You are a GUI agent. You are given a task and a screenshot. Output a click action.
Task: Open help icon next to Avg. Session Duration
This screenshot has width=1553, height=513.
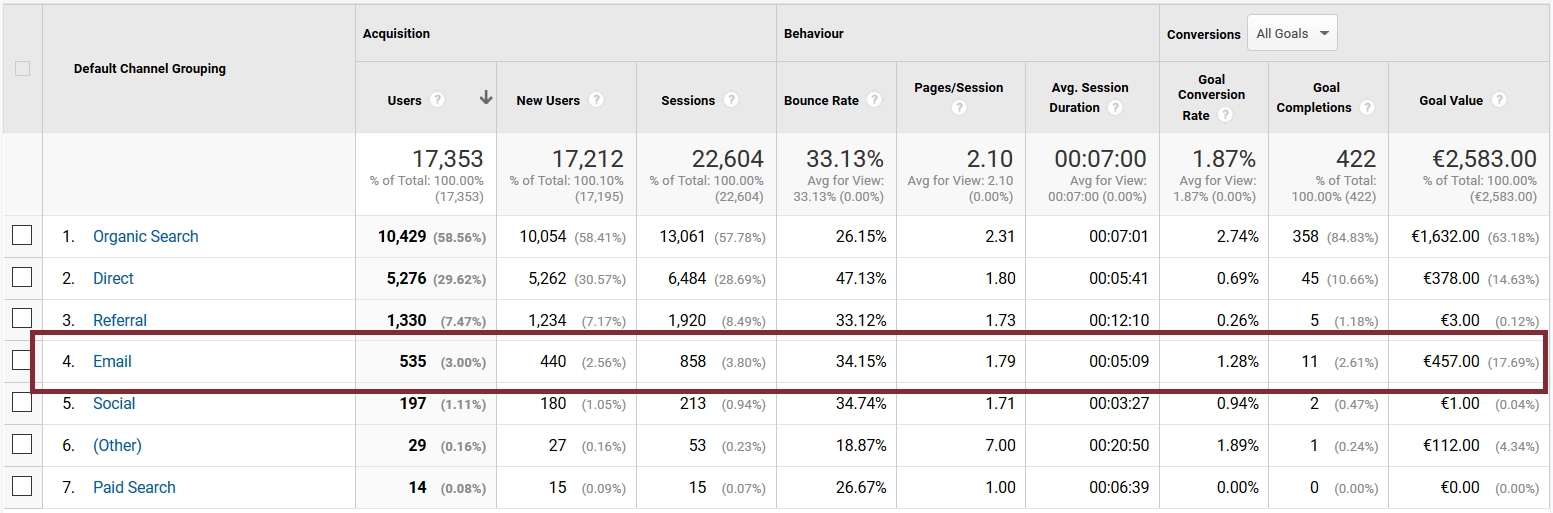(1115, 108)
